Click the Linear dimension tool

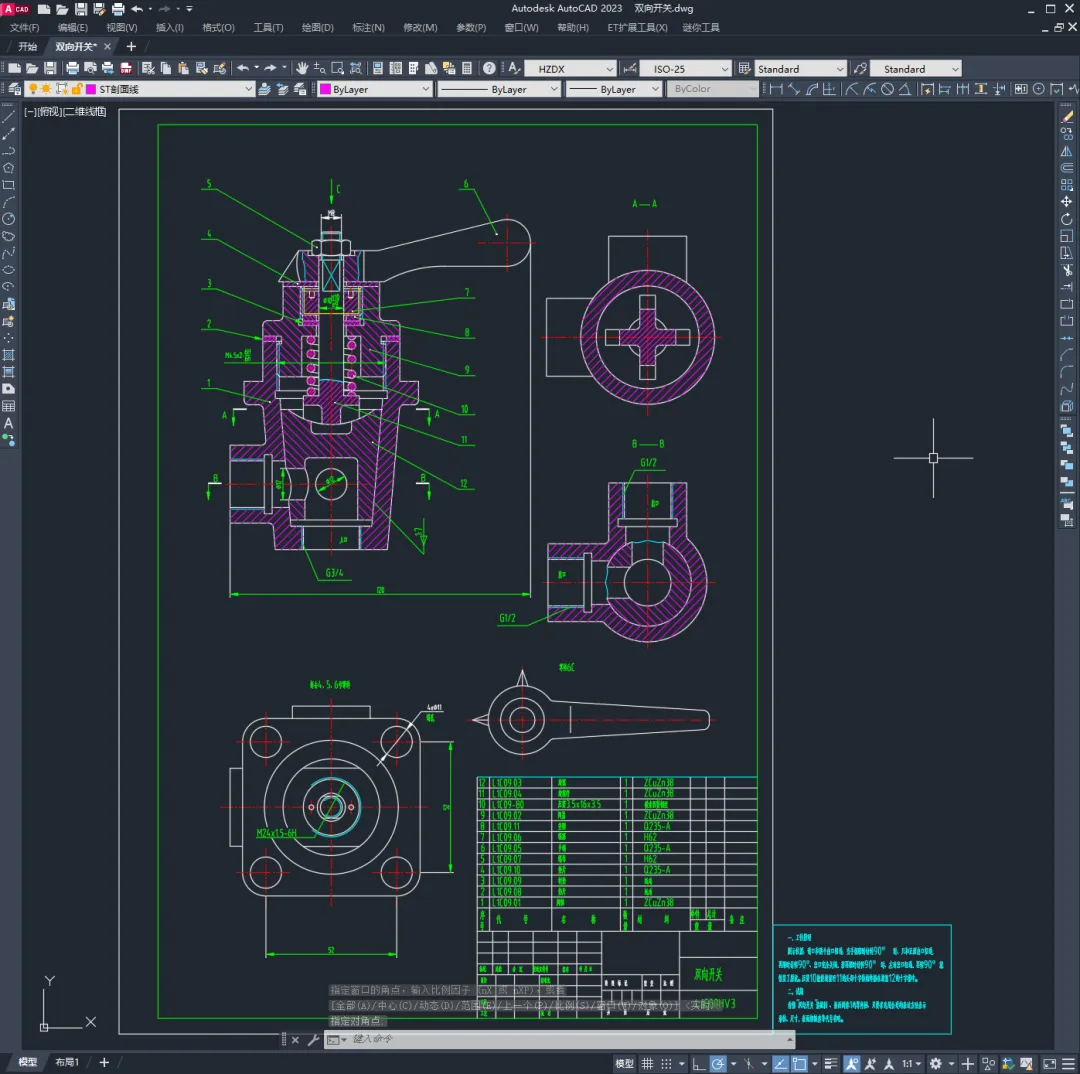pos(775,89)
